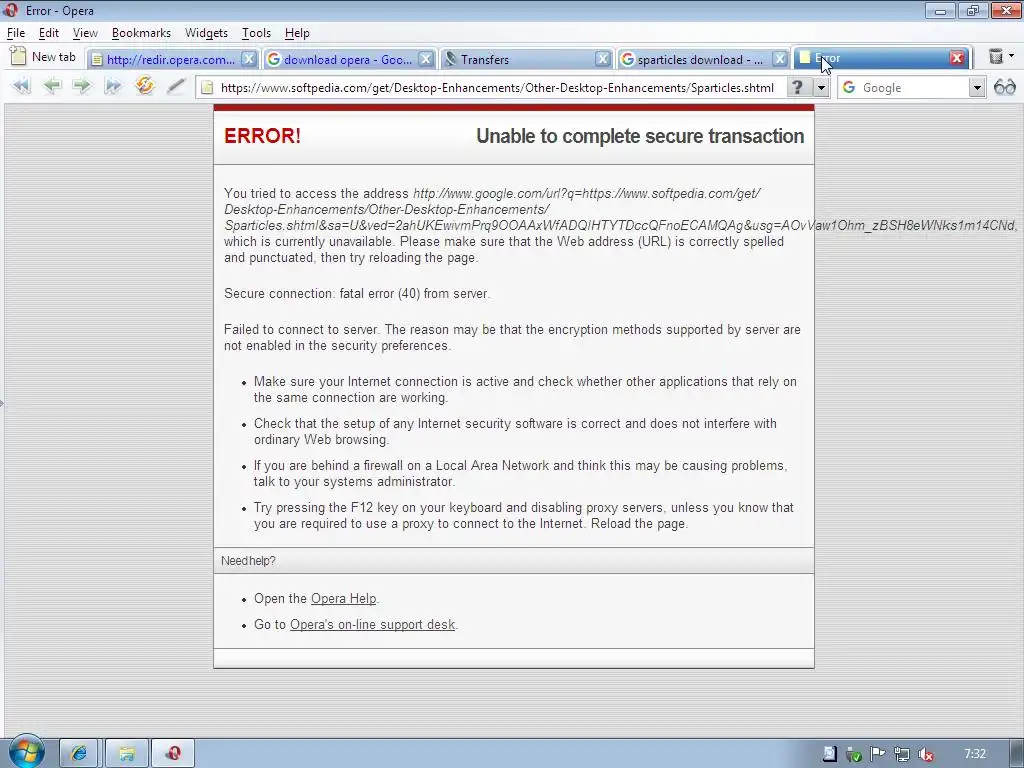Click 'Unable to complete secure transaction' heading
Image resolution: width=1024 pixels, height=768 pixels.
coord(640,136)
